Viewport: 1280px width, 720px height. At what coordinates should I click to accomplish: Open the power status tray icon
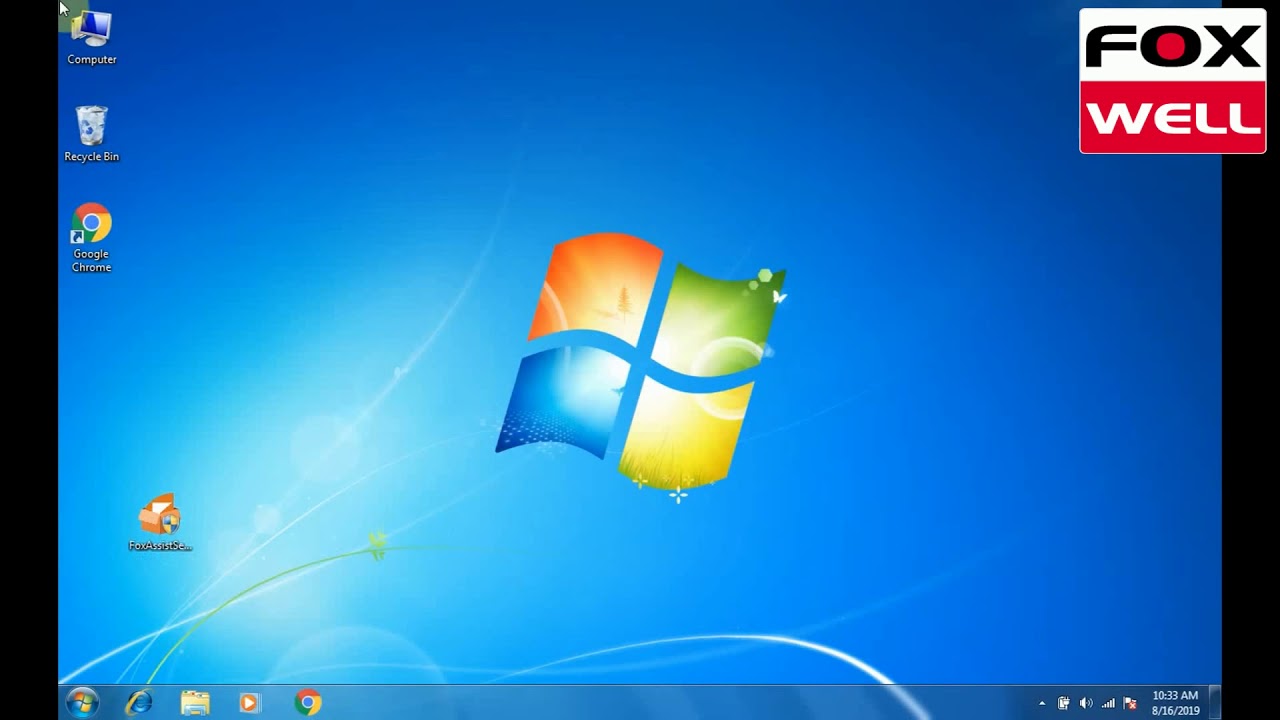pyautogui.click(x=1063, y=703)
